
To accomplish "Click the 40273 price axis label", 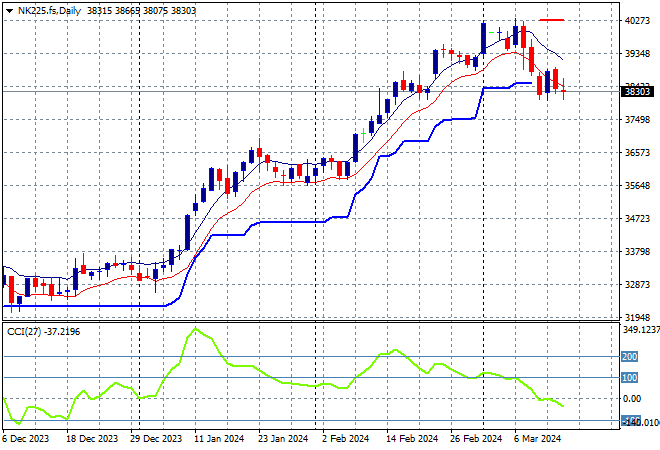I will coord(637,21).
